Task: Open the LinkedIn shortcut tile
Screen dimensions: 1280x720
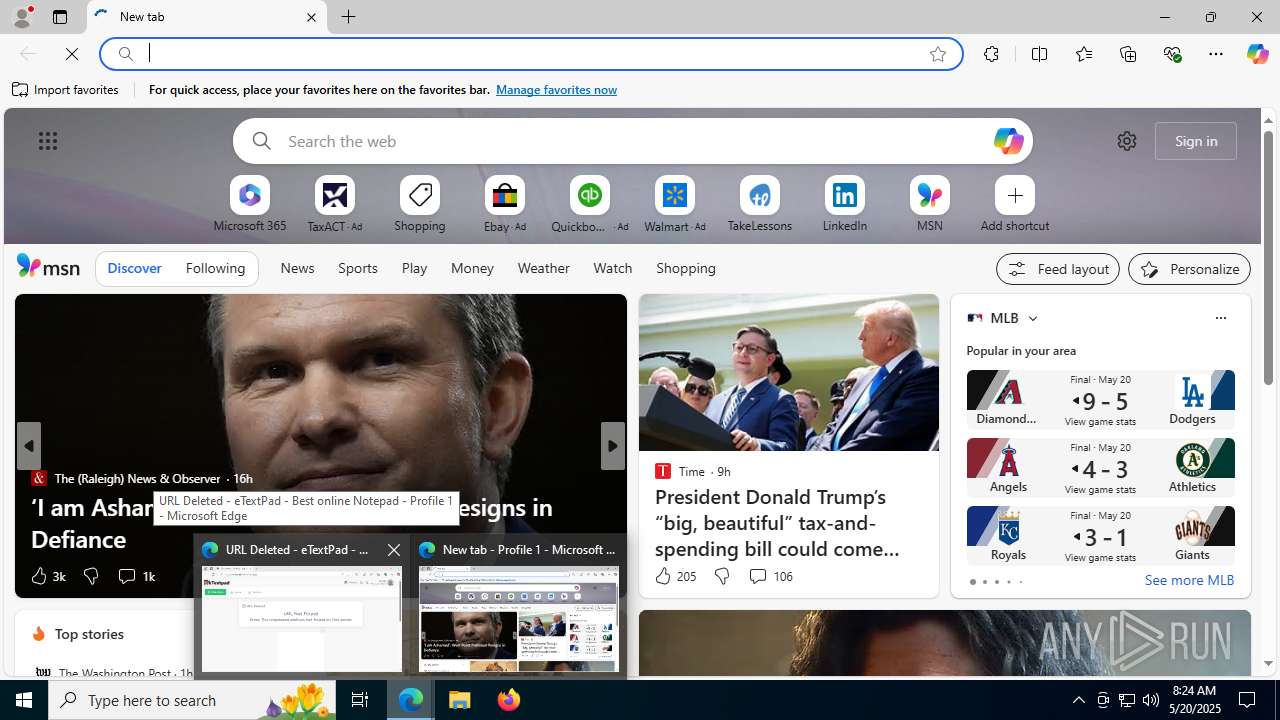Action: [x=844, y=205]
